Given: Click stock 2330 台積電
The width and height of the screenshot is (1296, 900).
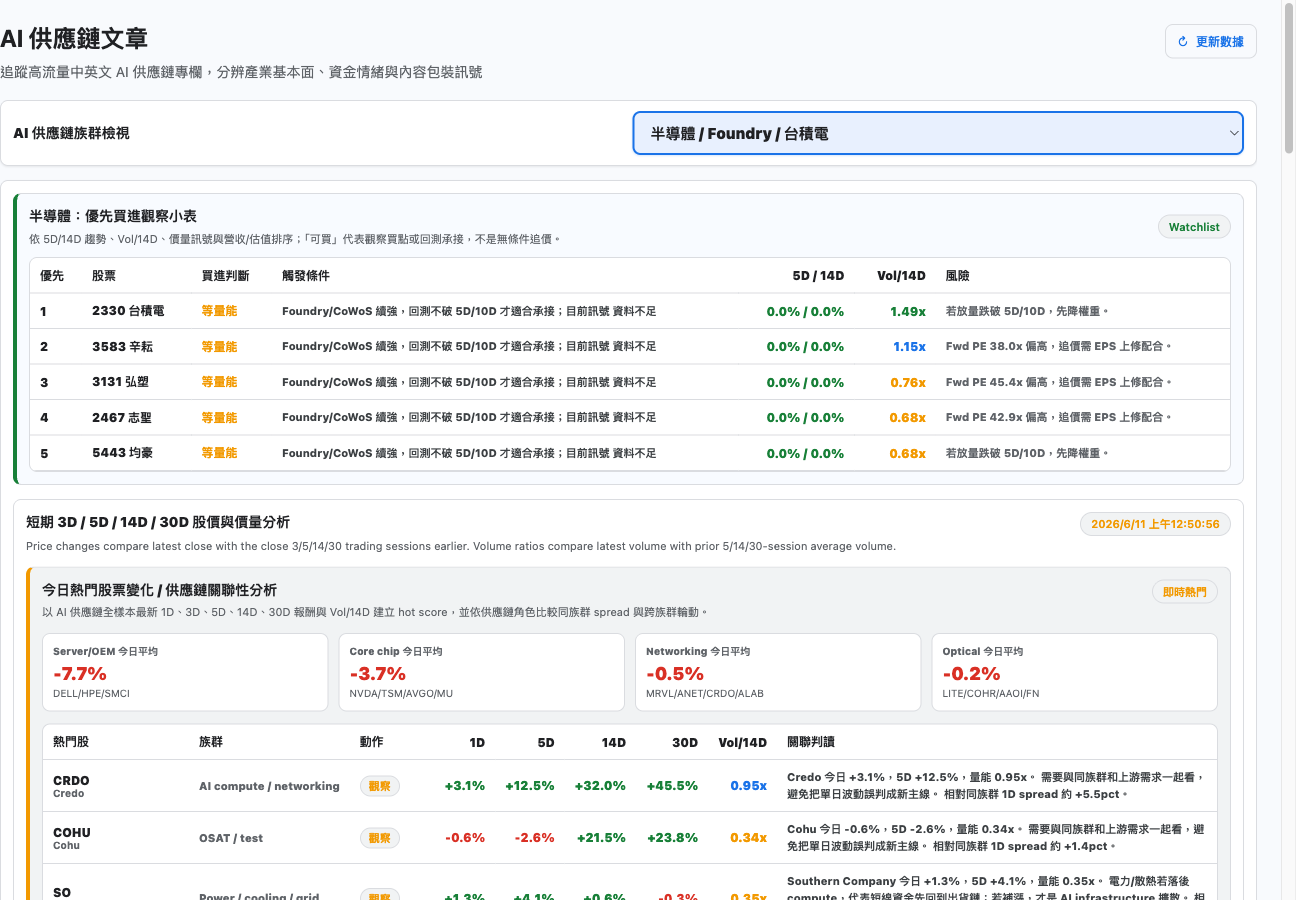Looking at the screenshot, I should [128, 311].
